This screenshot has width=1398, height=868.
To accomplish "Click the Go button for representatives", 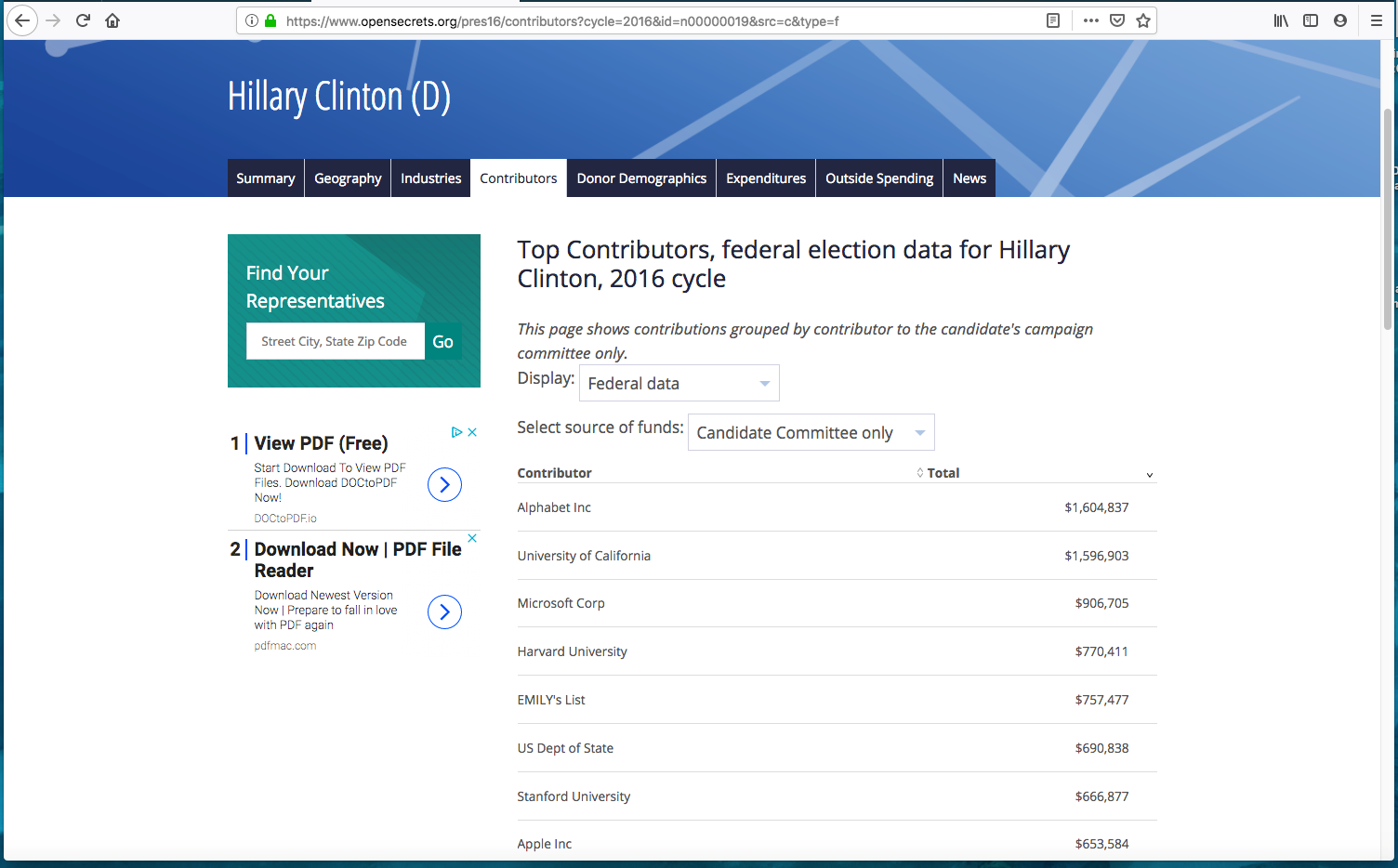I will 443,341.
